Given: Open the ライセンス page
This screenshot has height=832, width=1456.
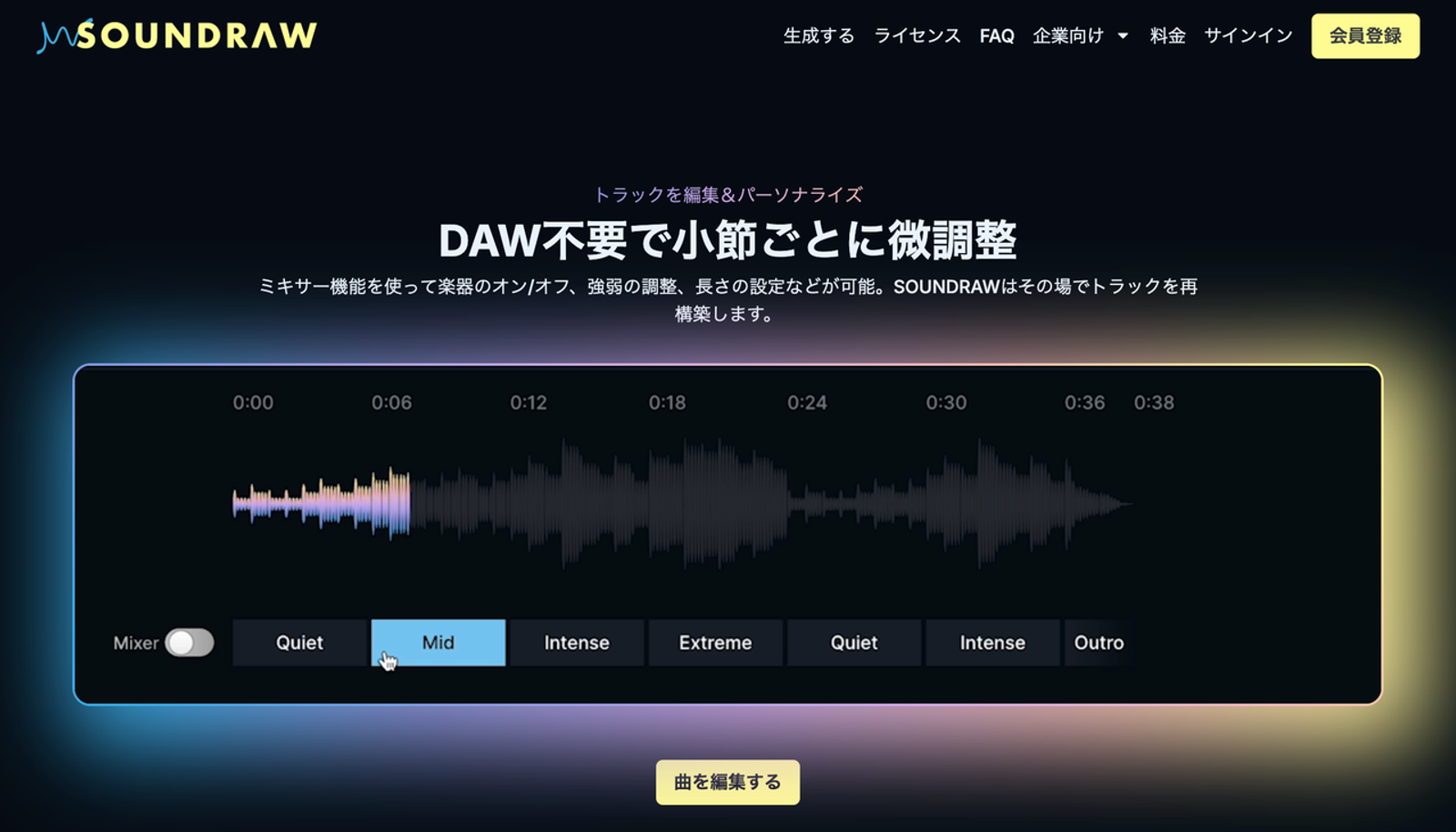Looking at the screenshot, I should [916, 36].
